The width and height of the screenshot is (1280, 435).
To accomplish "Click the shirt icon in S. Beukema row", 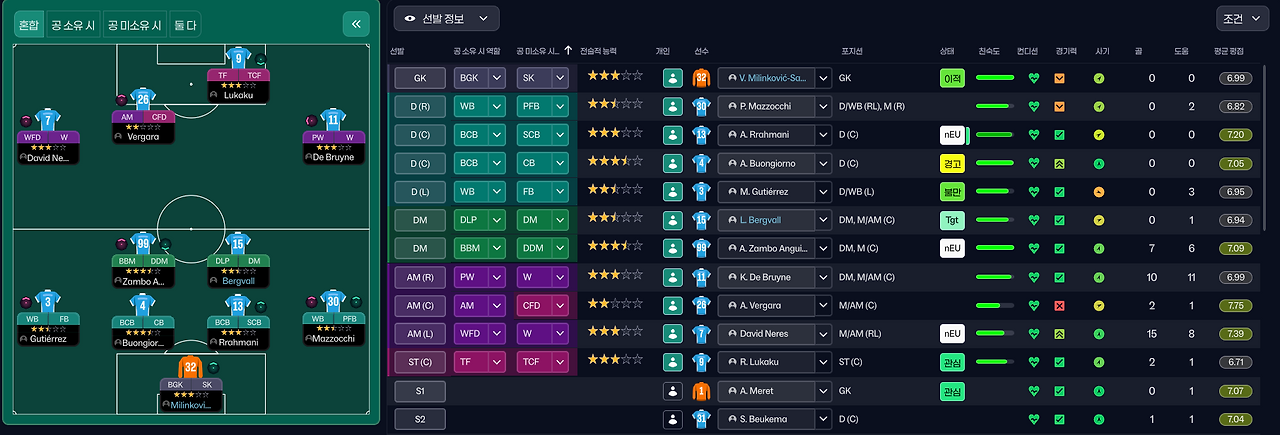I will [x=702, y=418].
